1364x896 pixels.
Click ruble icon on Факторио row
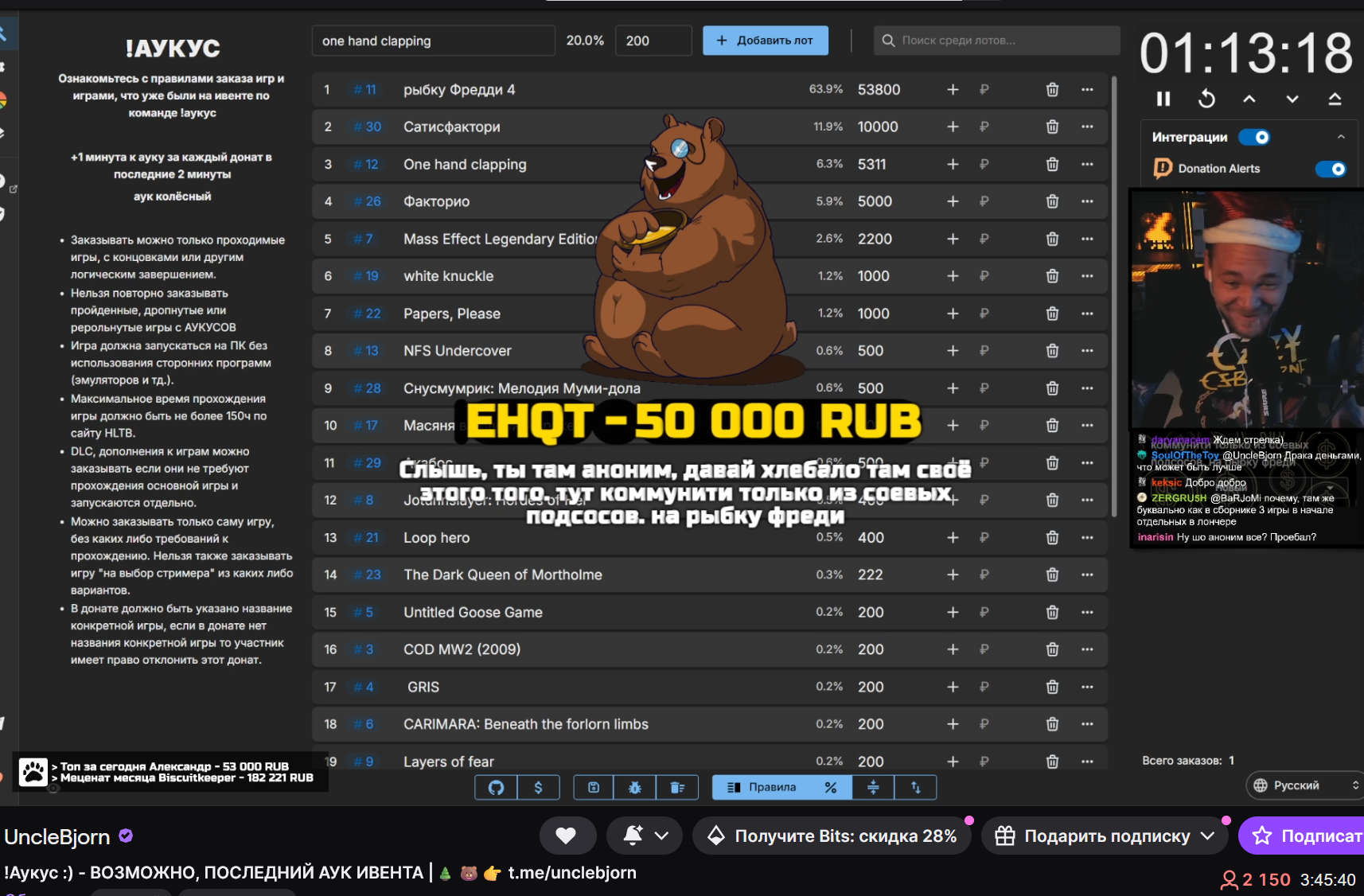pyautogui.click(x=984, y=202)
